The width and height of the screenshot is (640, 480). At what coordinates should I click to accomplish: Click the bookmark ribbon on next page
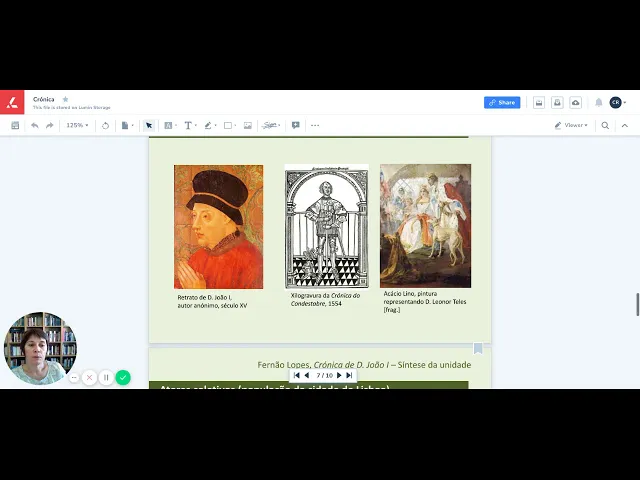pyautogui.click(x=478, y=349)
